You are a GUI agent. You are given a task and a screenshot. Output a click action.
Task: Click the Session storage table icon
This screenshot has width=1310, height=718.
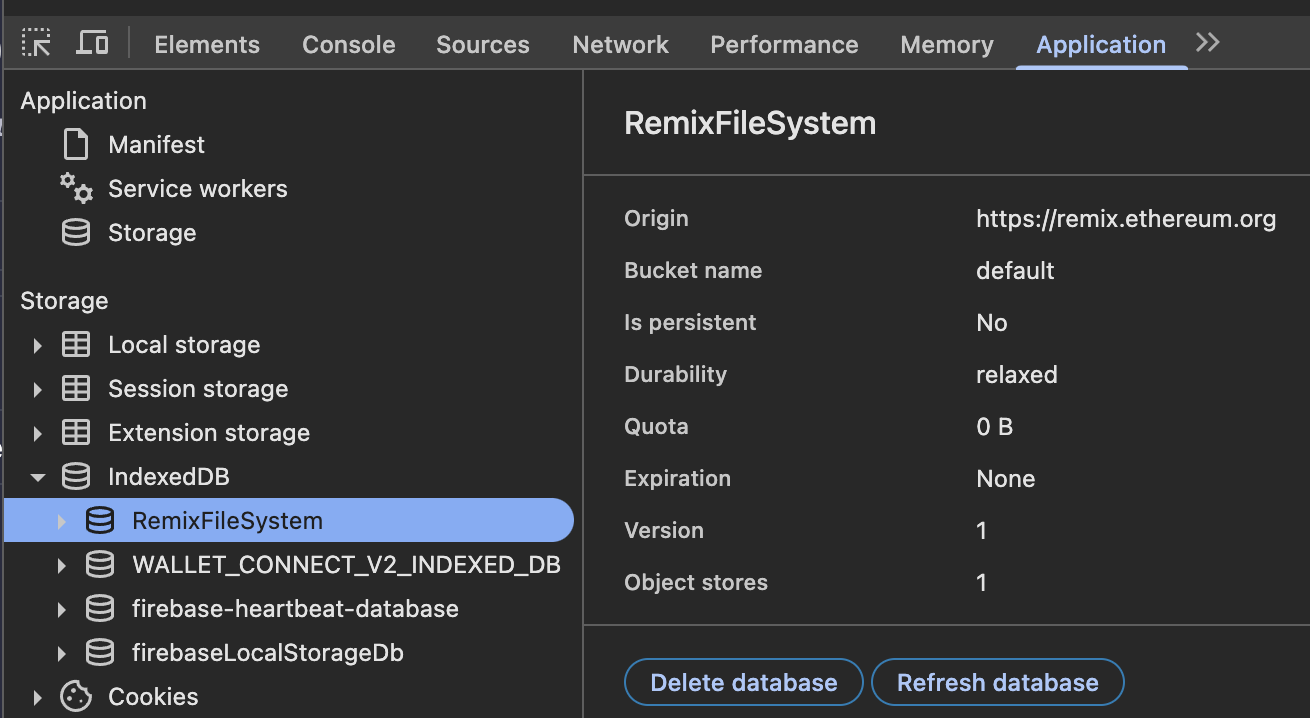76,389
